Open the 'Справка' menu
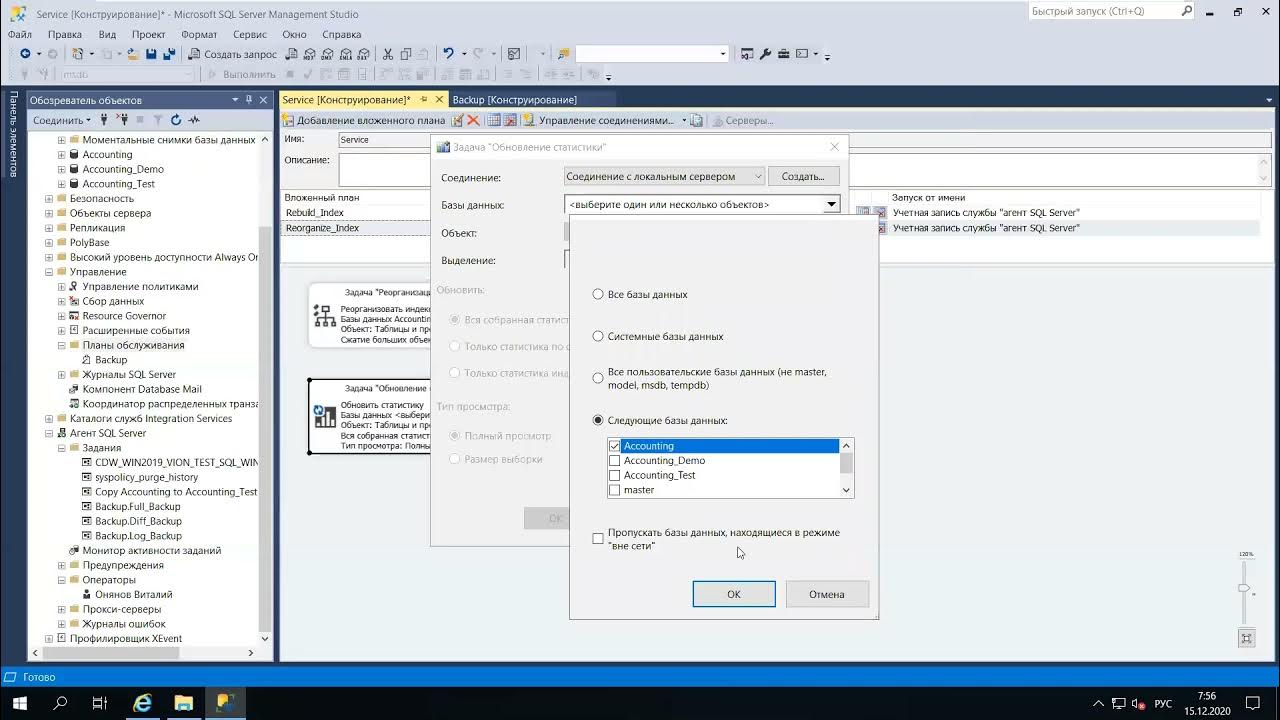Viewport: 1280px width, 720px height. [x=342, y=34]
